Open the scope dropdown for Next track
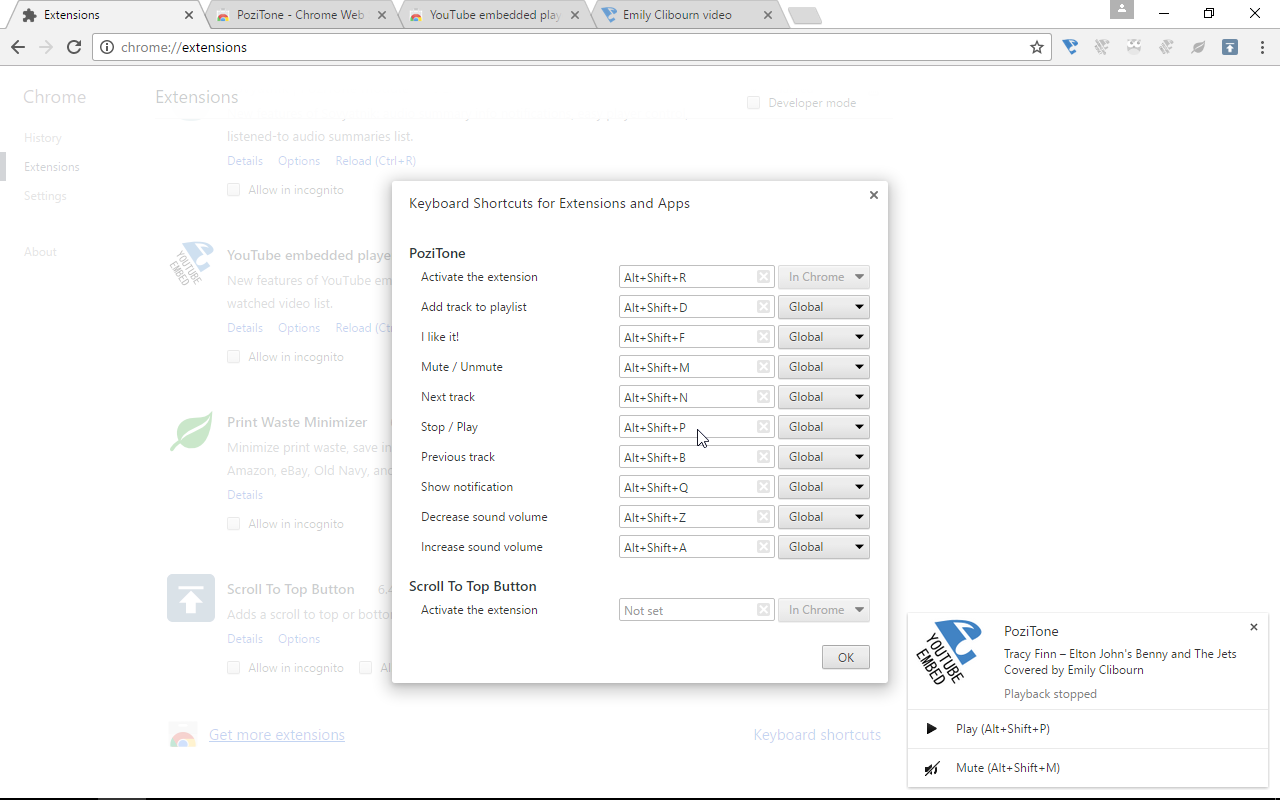Image resolution: width=1280 pixels, height=800 pixels. click(824, 397)
